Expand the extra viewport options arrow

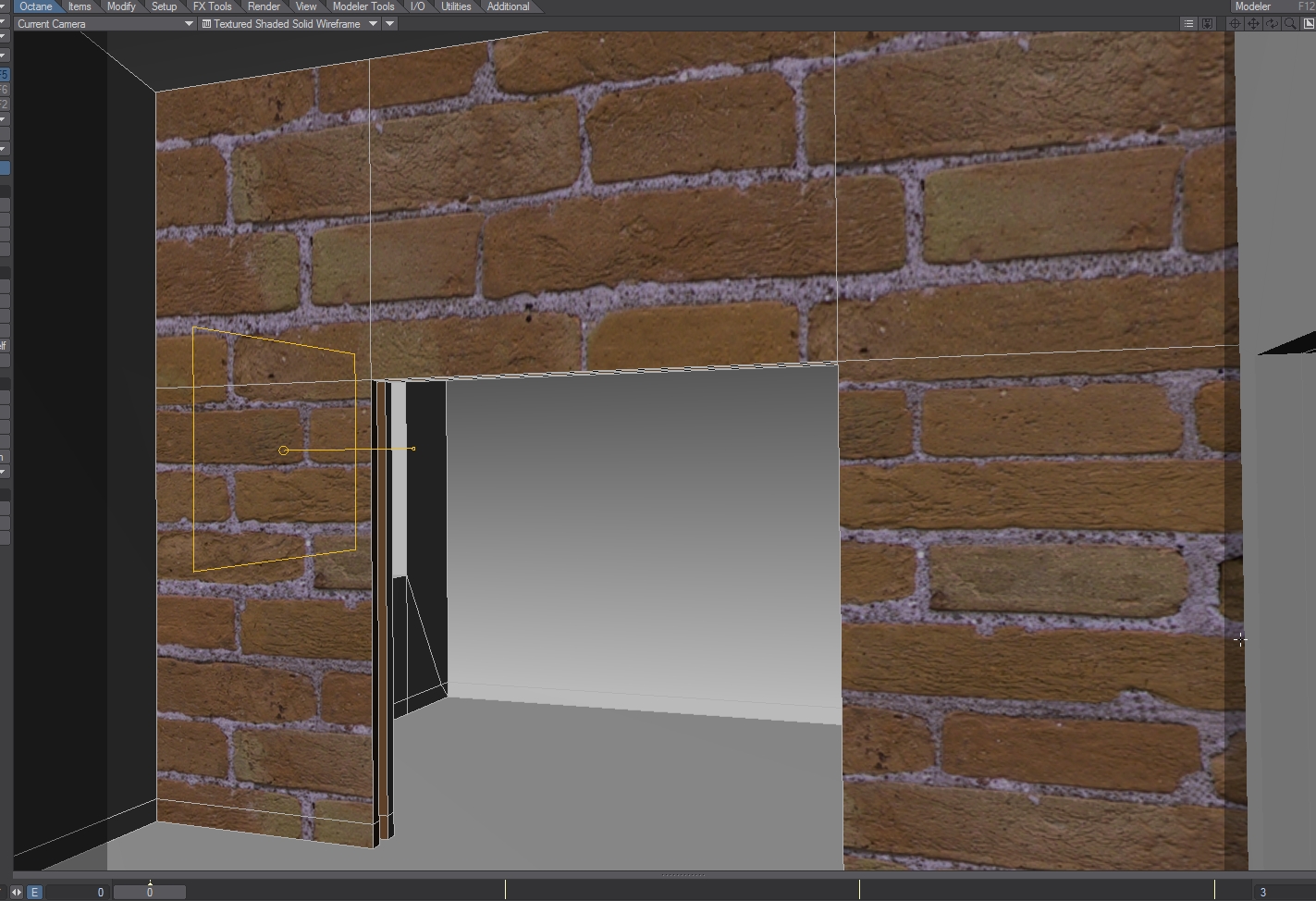[390, 24]
